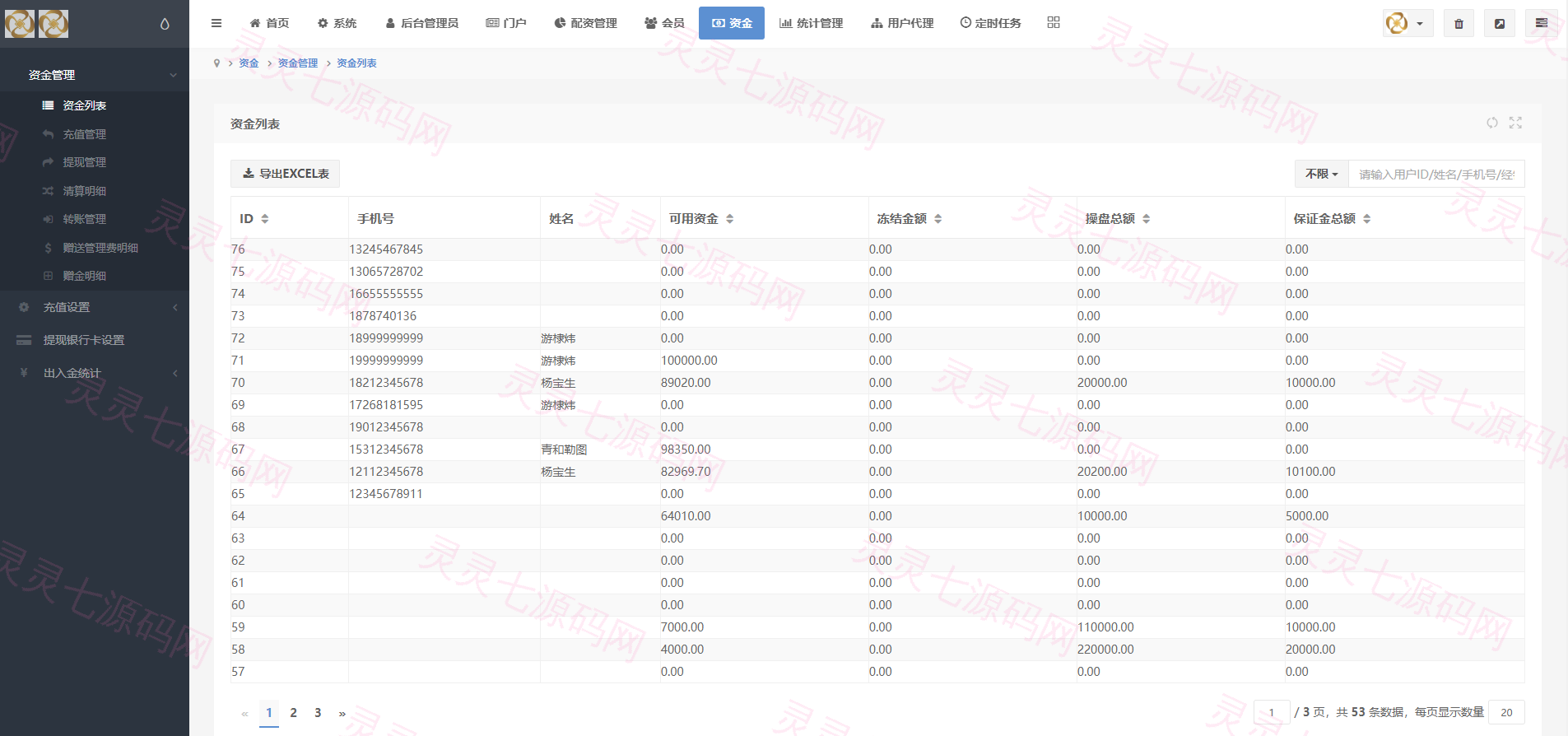This screenshot has width=1568, height=736.
Task: Click the per-page count input showing 20
Action: coord(1506,712)
